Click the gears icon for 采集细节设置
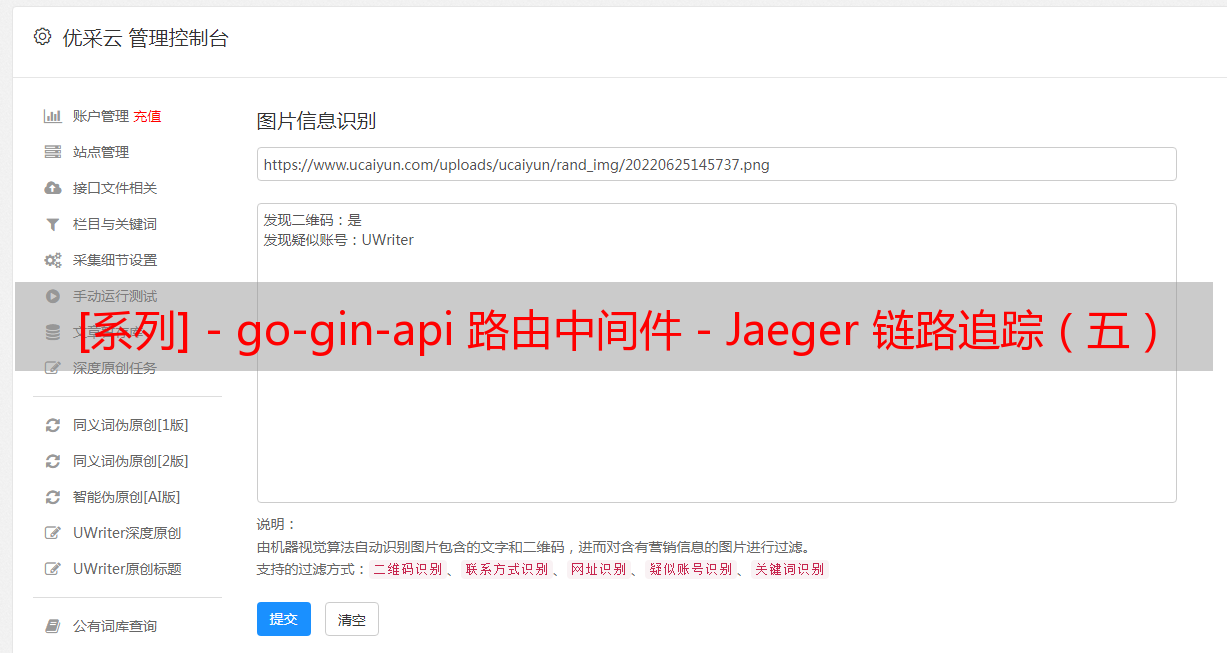Image resolution: width=1227 pixels, height=653 pixels. click(53, 260)
